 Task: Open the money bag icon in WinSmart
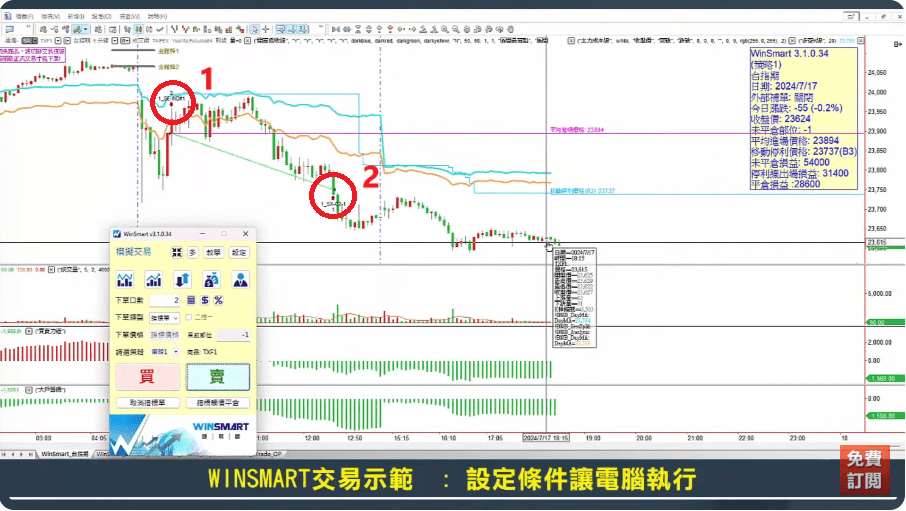pos(211,280)
